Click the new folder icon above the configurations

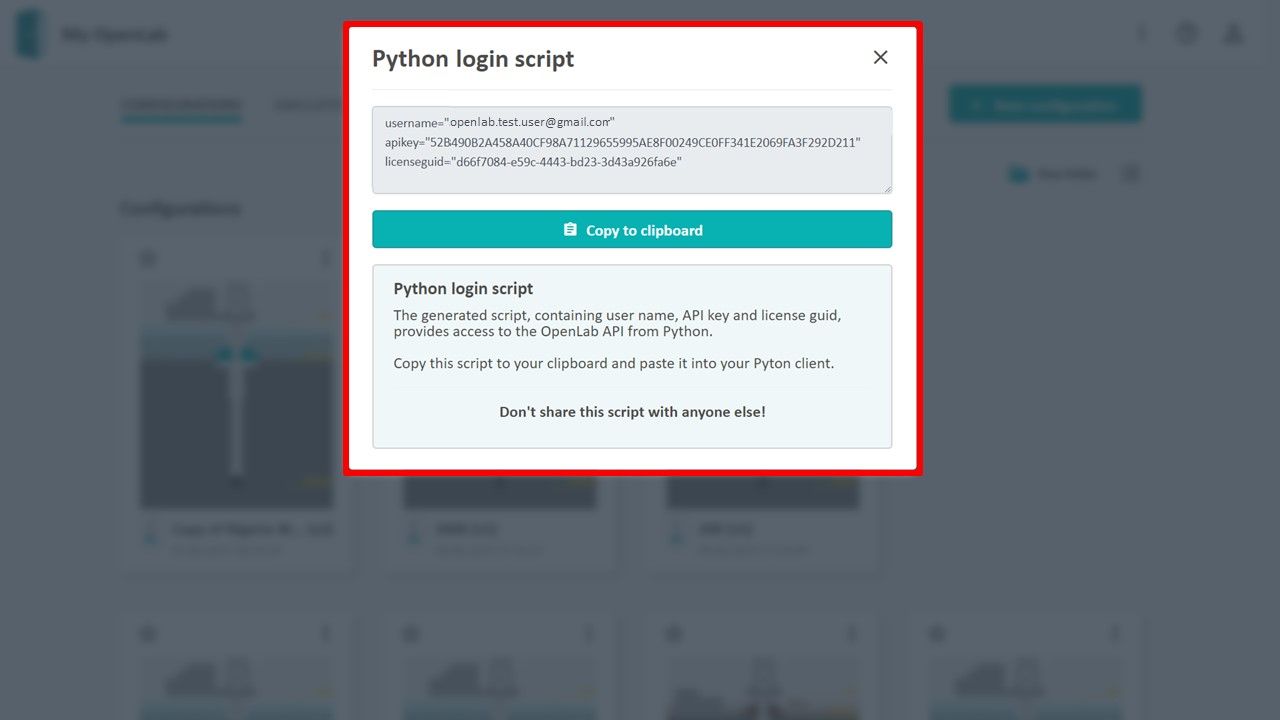(x=1018, y=174)
